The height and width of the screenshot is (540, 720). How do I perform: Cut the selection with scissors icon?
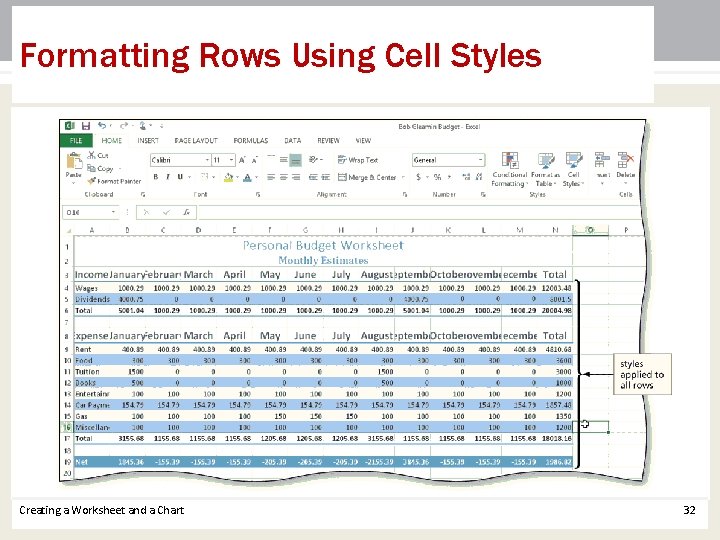[91, 155]
